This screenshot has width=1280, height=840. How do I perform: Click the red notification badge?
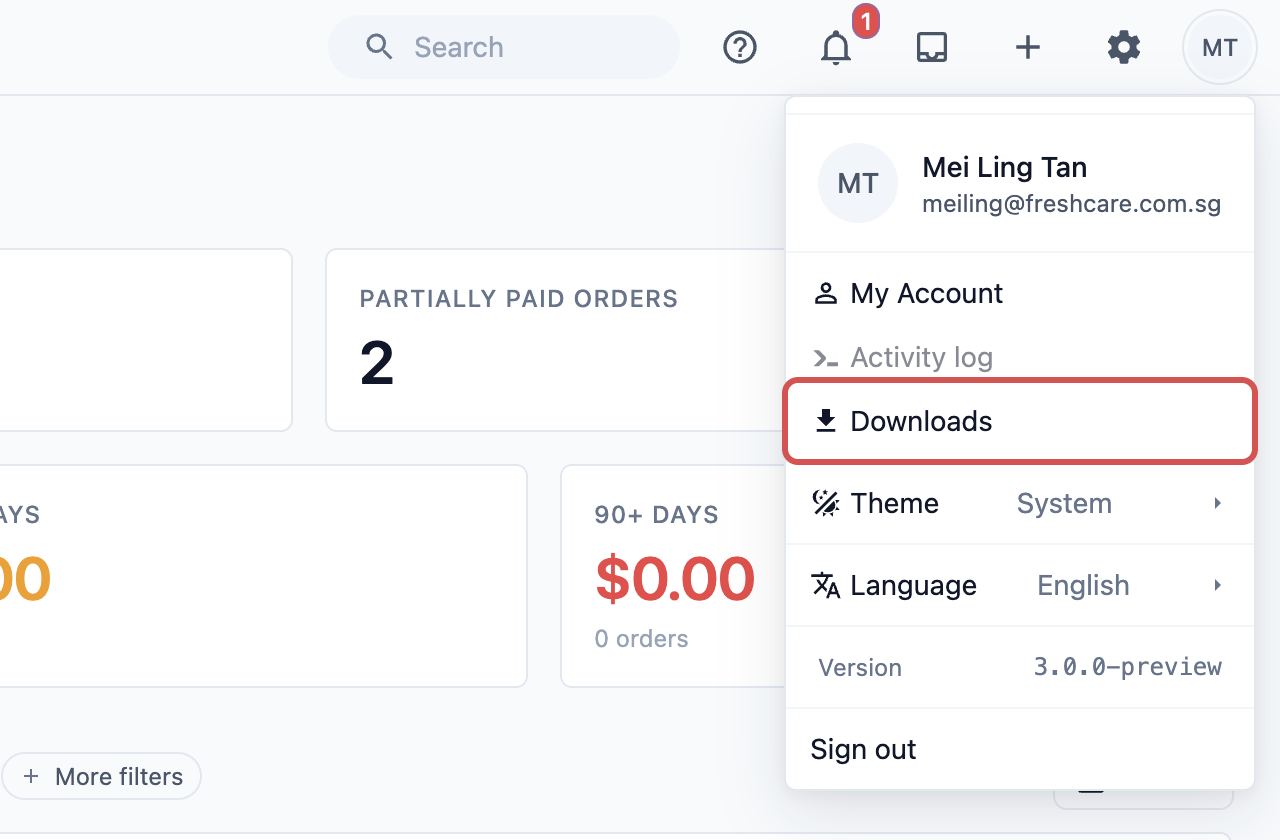[866, 21]
